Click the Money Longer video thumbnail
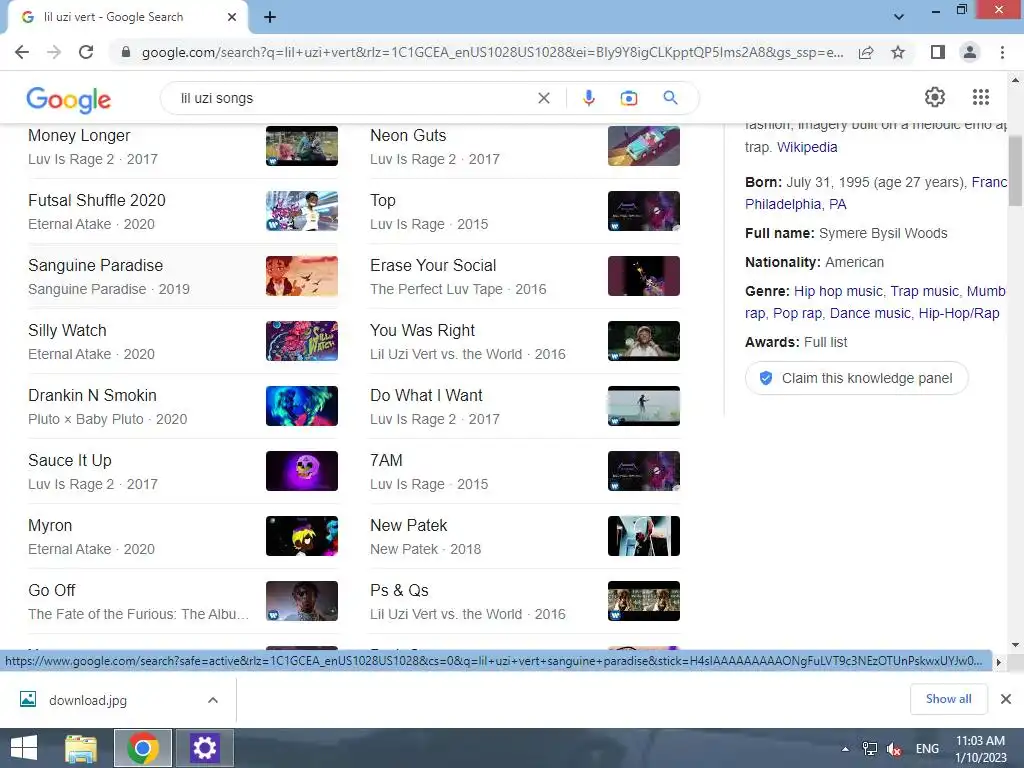The height and width of the screenshot is (768, 1024). 302,146
